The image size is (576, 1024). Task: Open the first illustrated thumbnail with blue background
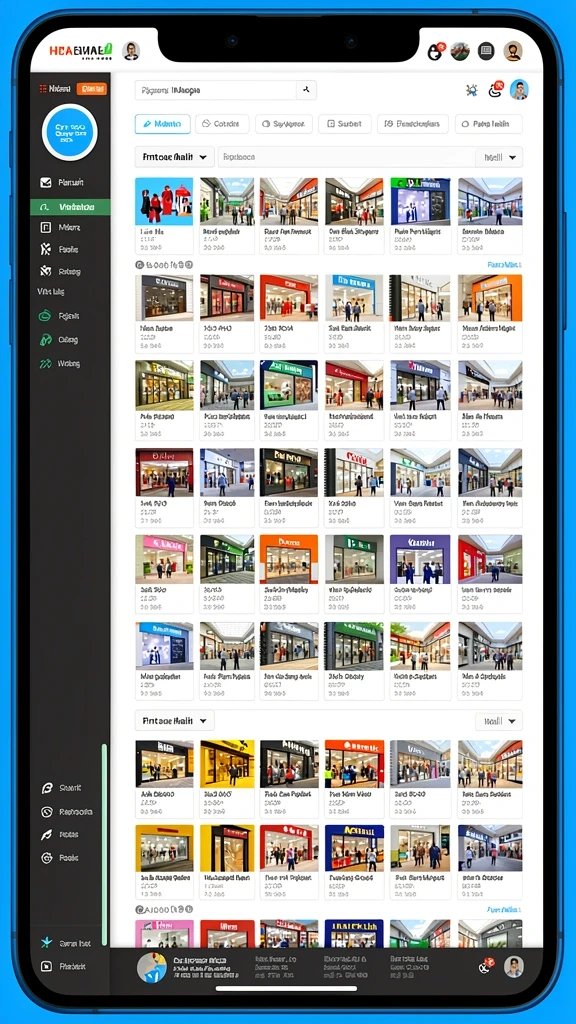164,201
